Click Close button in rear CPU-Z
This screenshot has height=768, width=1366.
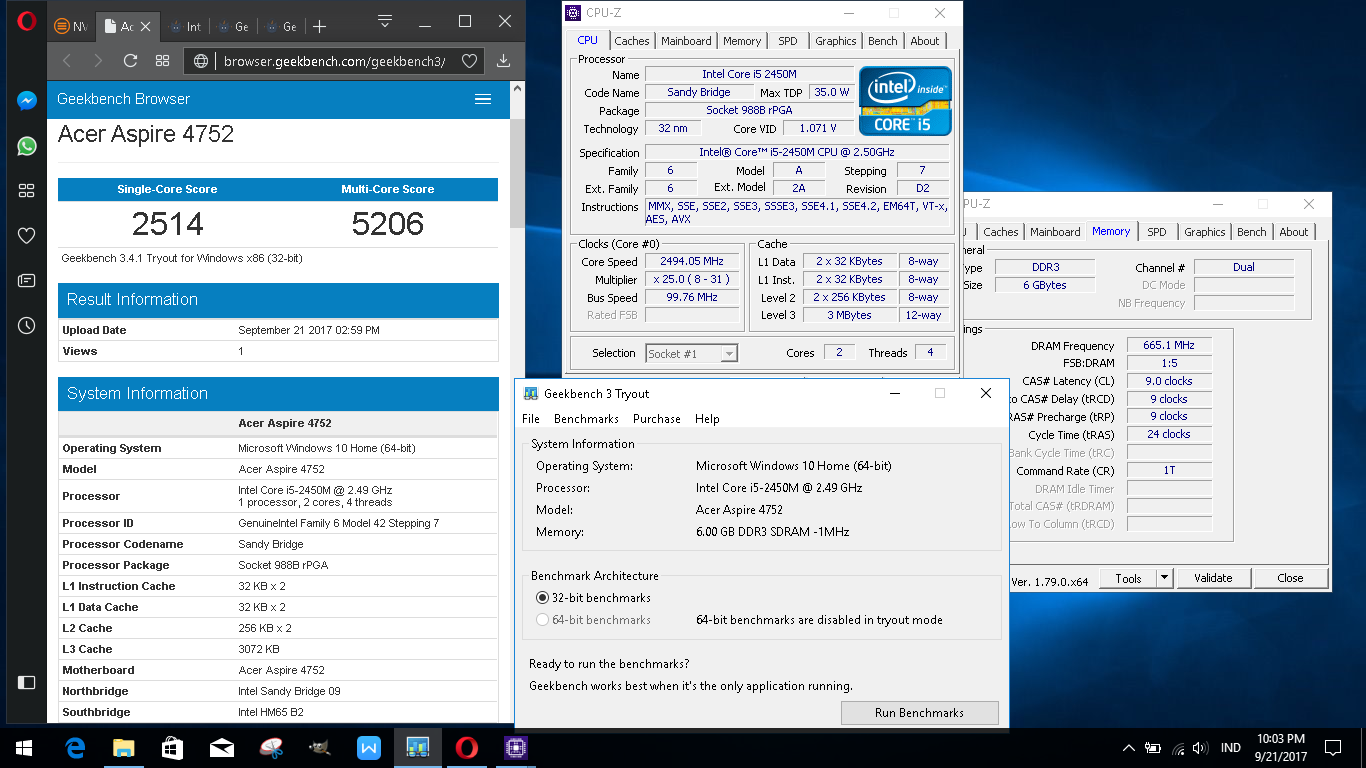1290,578
